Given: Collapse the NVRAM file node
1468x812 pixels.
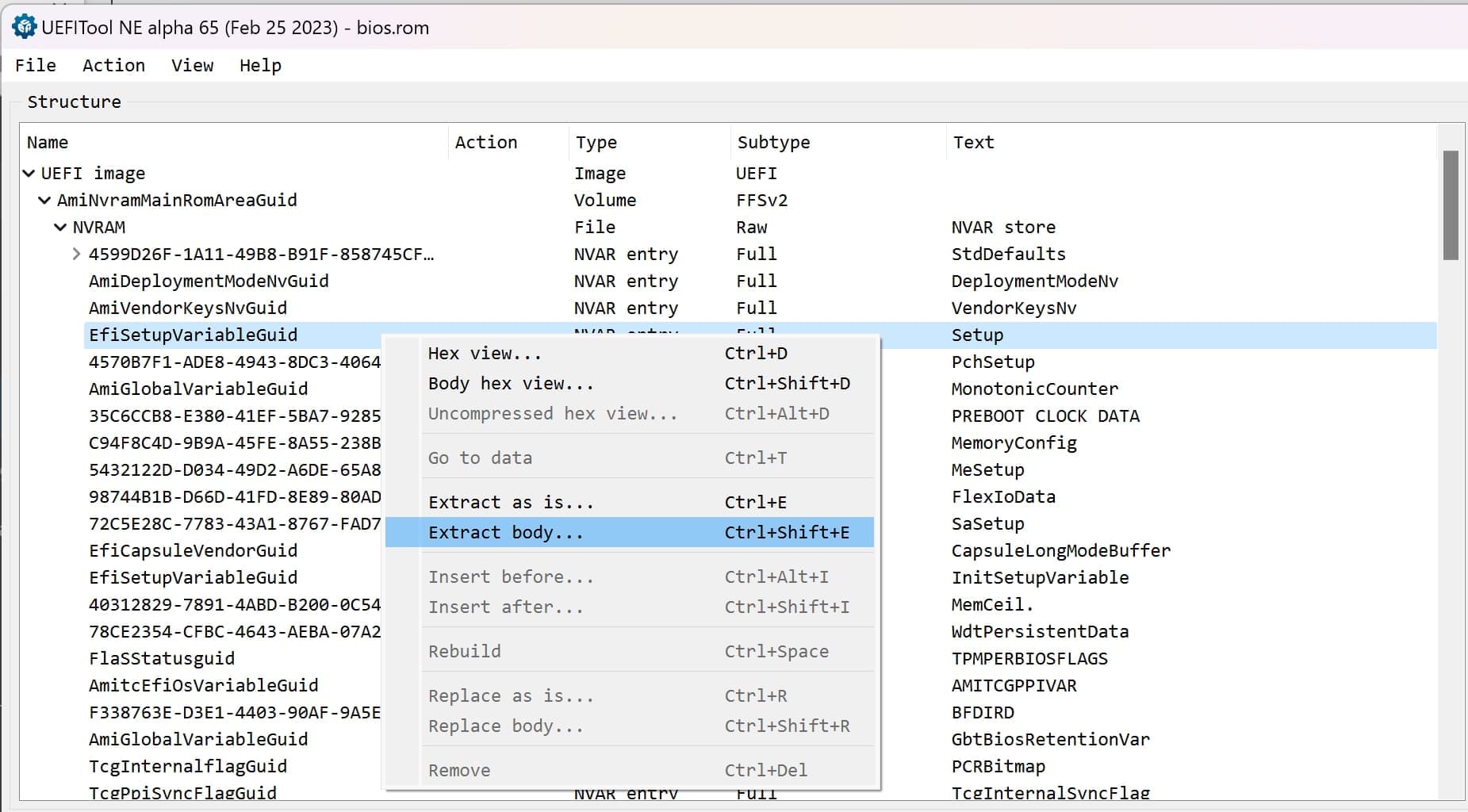Looking at the screenshot, I should (x=61, y=227).
